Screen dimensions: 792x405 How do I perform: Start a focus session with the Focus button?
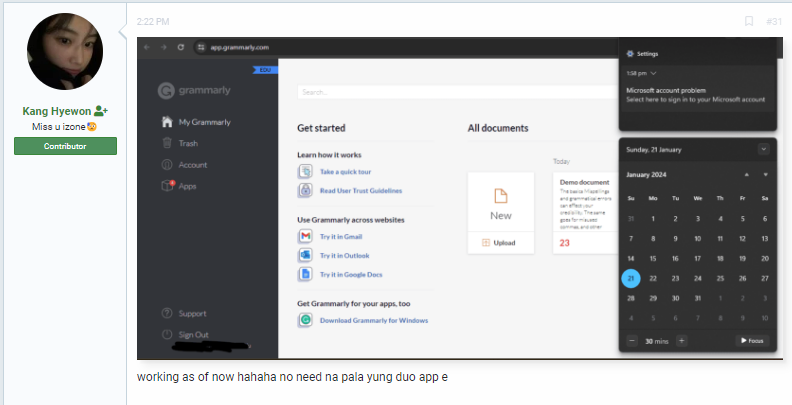(752, 341)
